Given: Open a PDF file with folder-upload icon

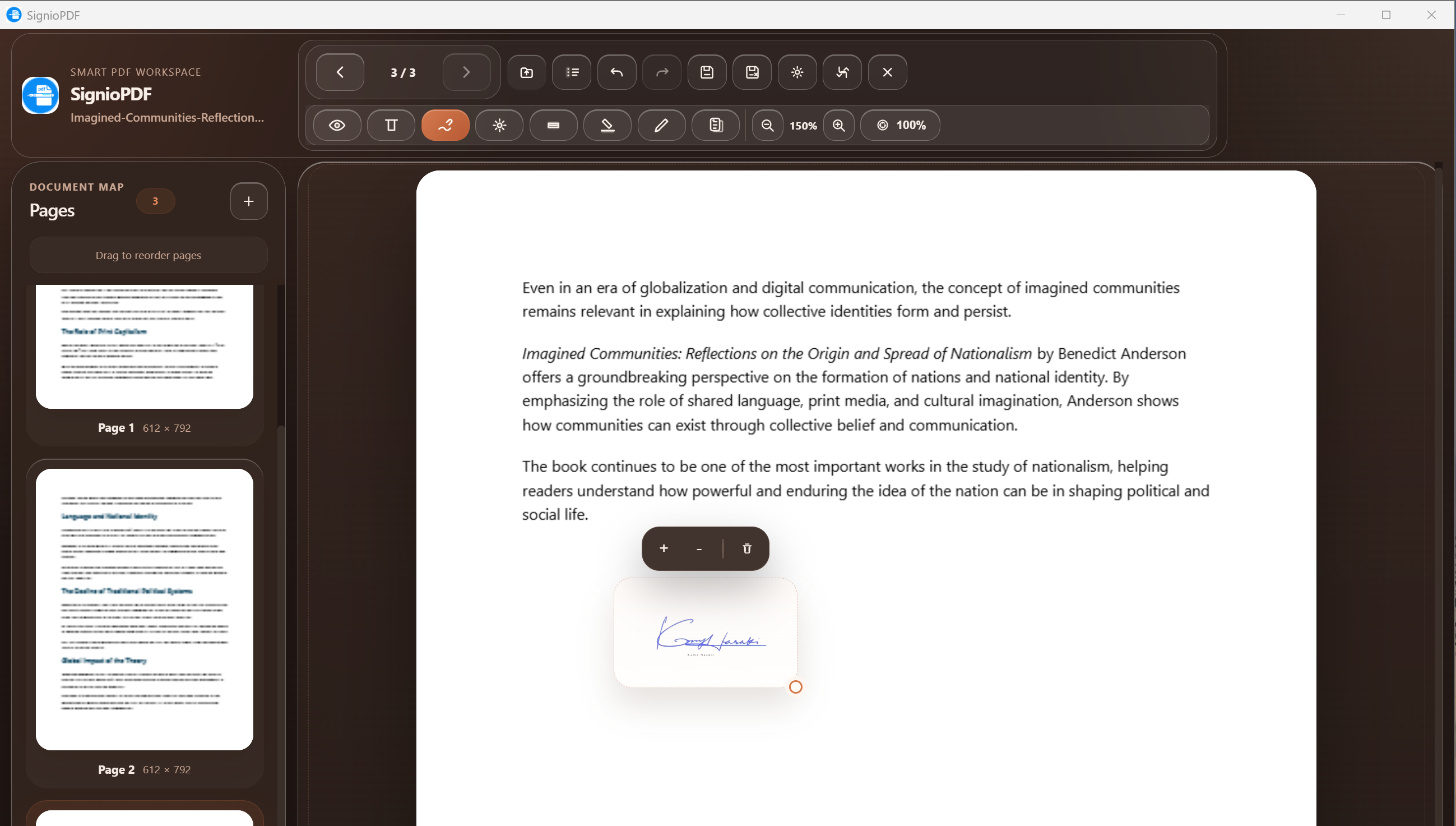Looking at the screenshot, I should click(x=527, y=72).
